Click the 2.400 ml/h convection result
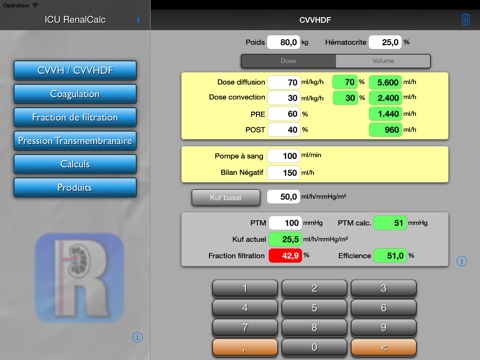 tap(385, 98)
